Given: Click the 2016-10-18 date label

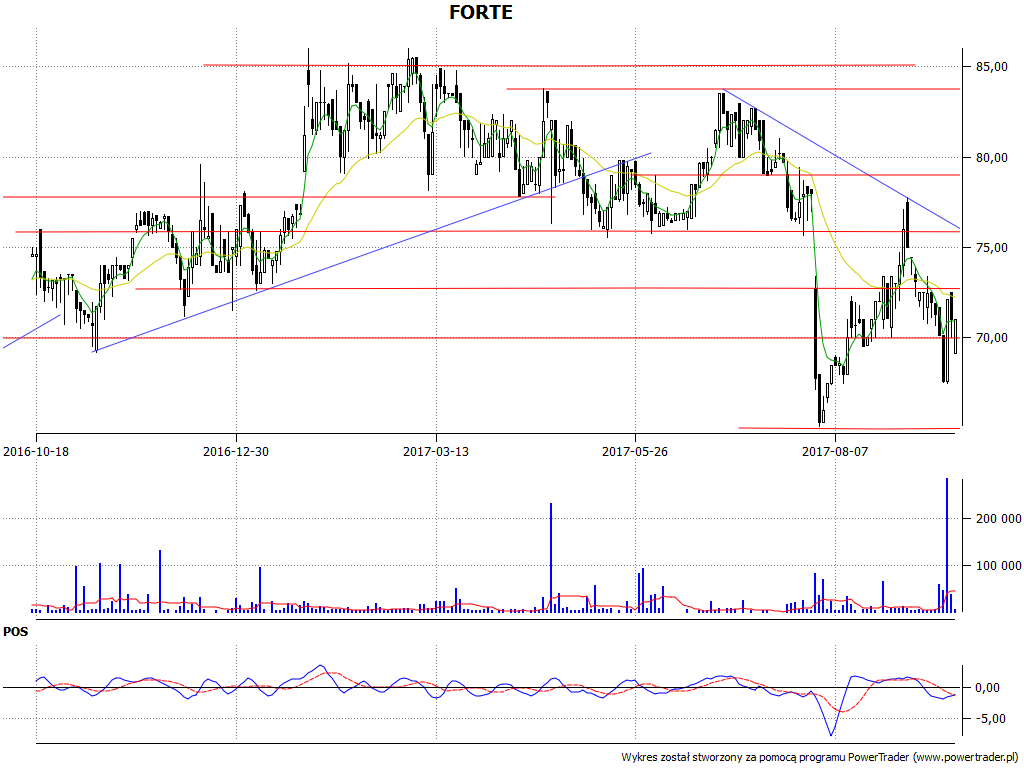Looking at the screenshot, I should 36,451.
